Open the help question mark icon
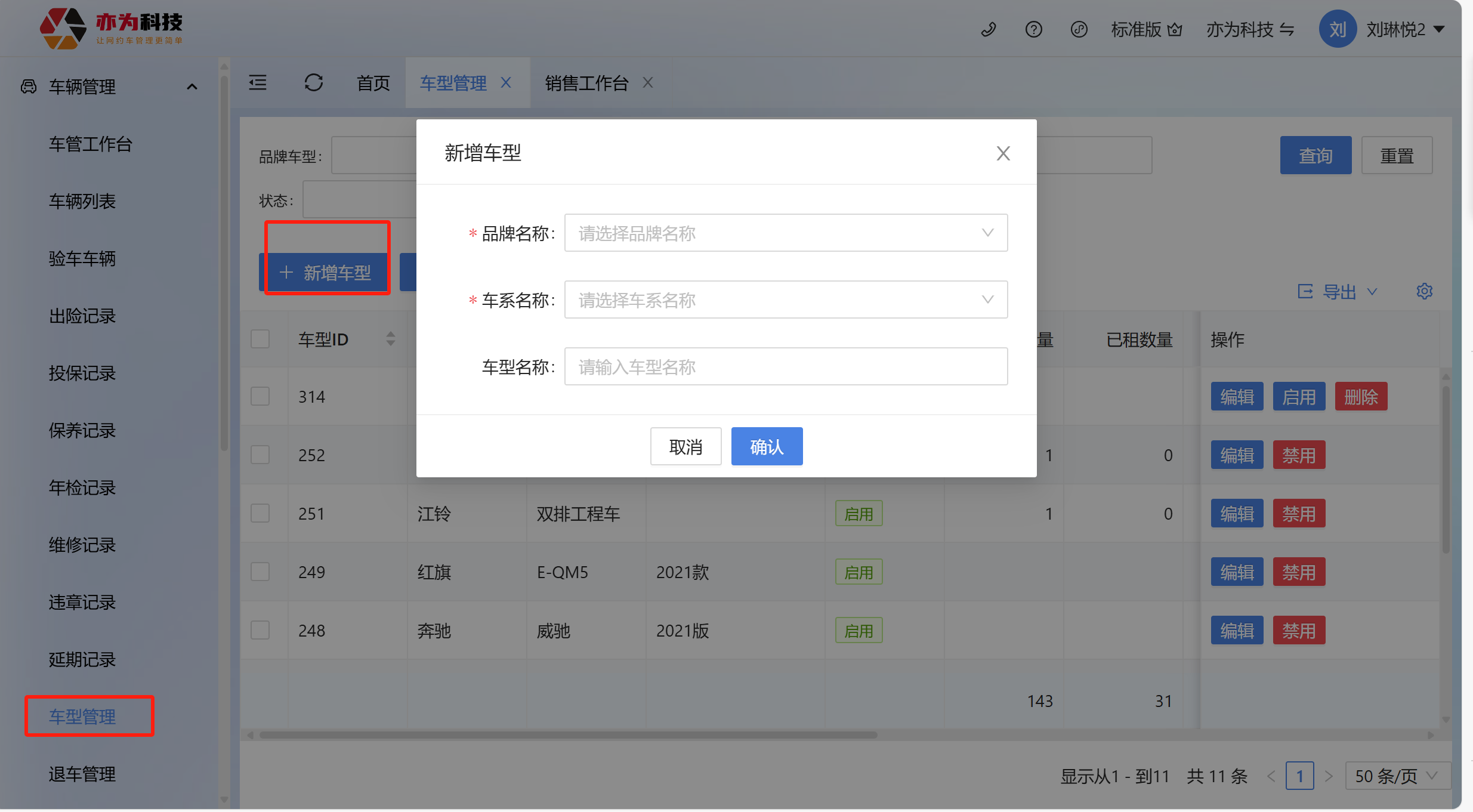The image size is (1473, 812). [x=1033, y=29]
